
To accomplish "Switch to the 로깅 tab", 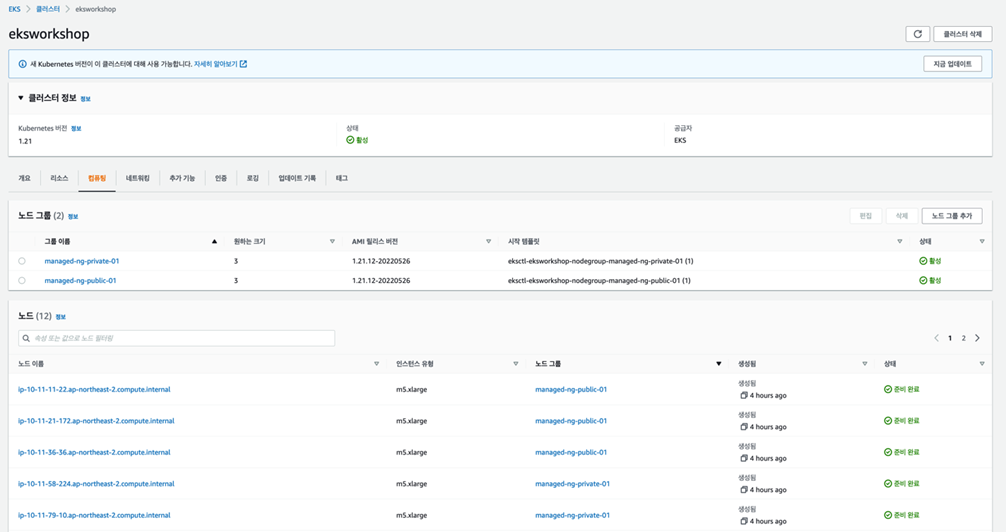I will (253, 178).
